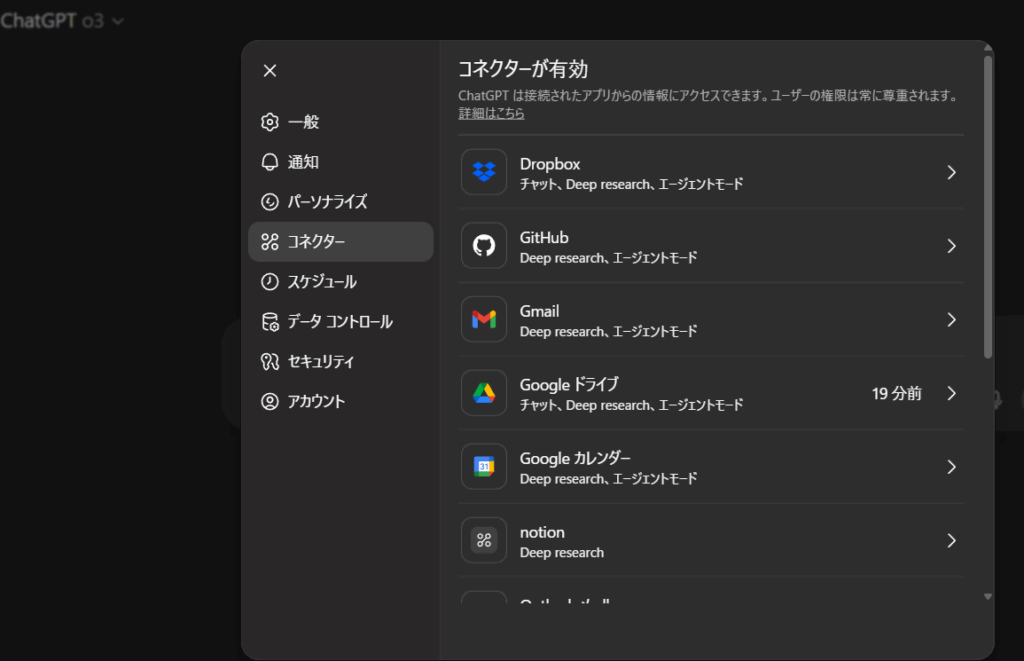Click the Google カレンダー connector name
Image resolution: width=1024 pixels, height=661 pixels.
click(x=575, y=459)
